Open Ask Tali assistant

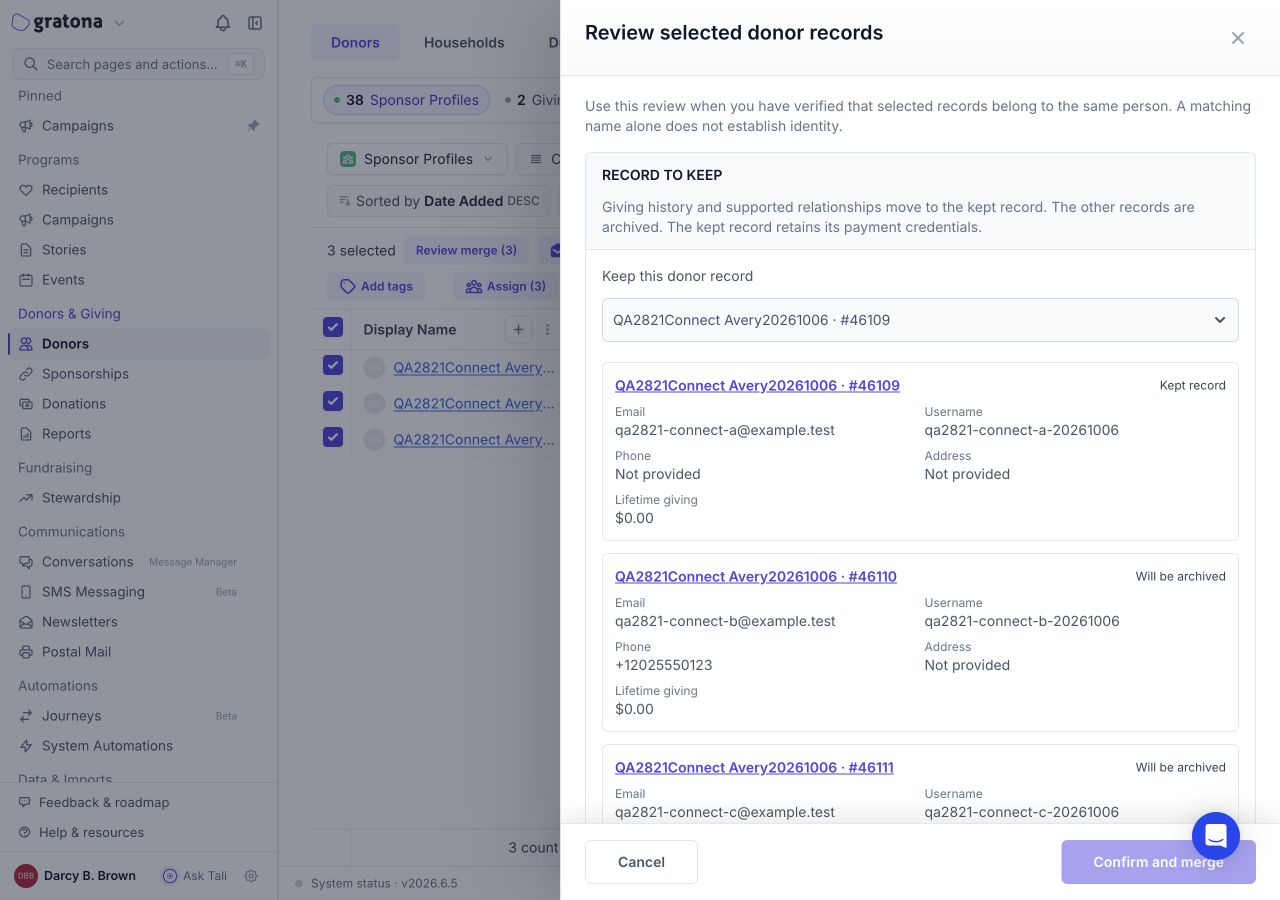pos(195,876)
